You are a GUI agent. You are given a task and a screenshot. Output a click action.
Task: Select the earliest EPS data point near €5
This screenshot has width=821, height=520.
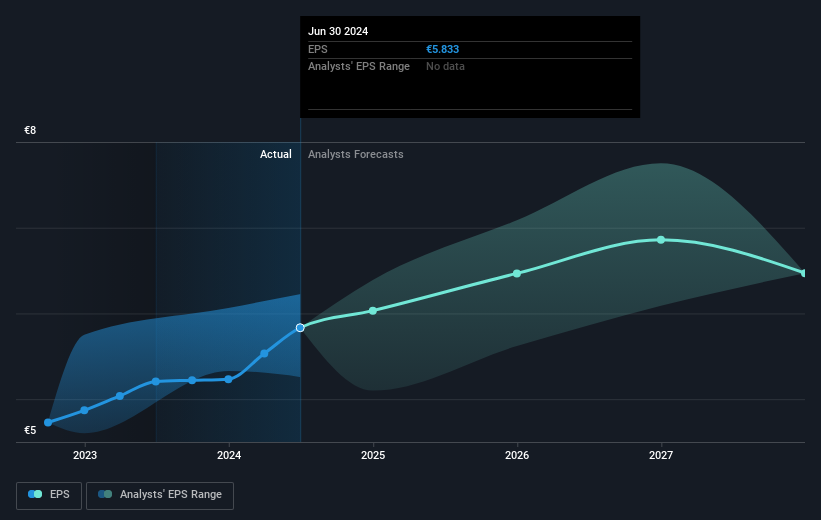pos(48,422)
